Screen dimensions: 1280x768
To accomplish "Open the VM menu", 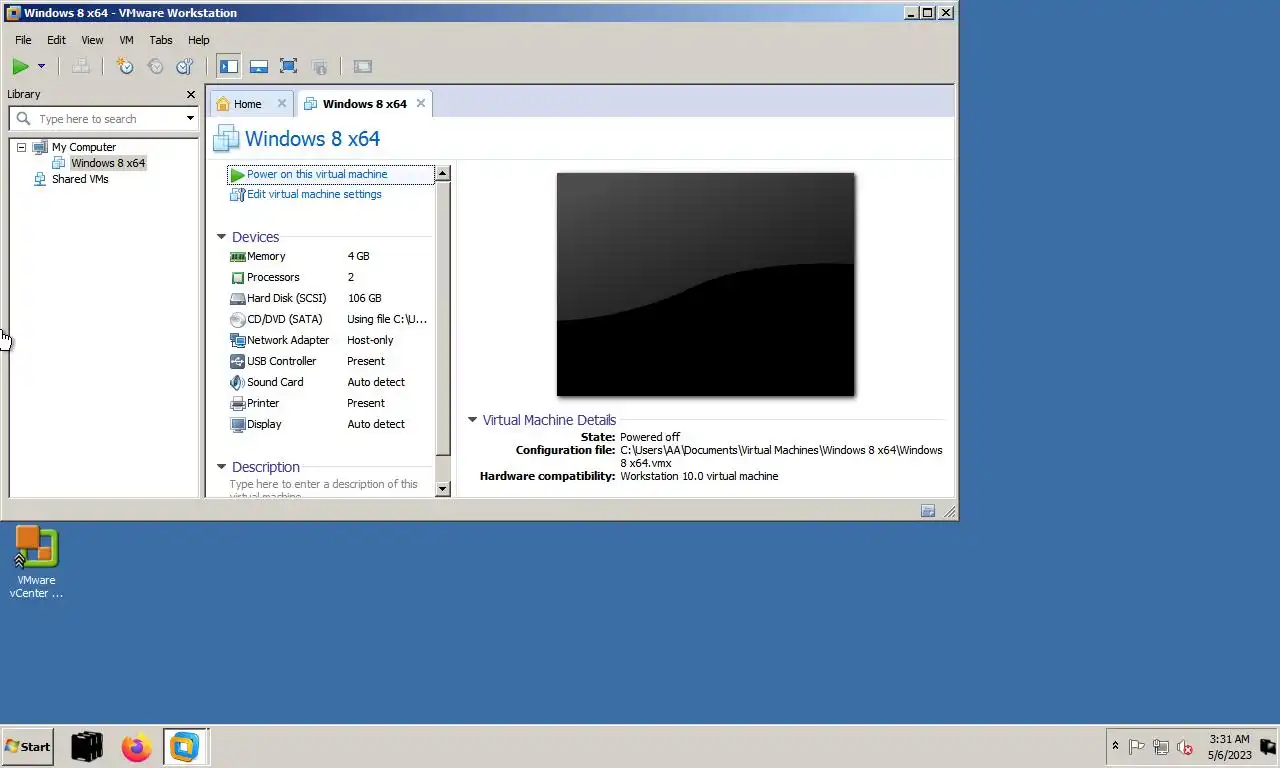I will (x=126, y=40).
